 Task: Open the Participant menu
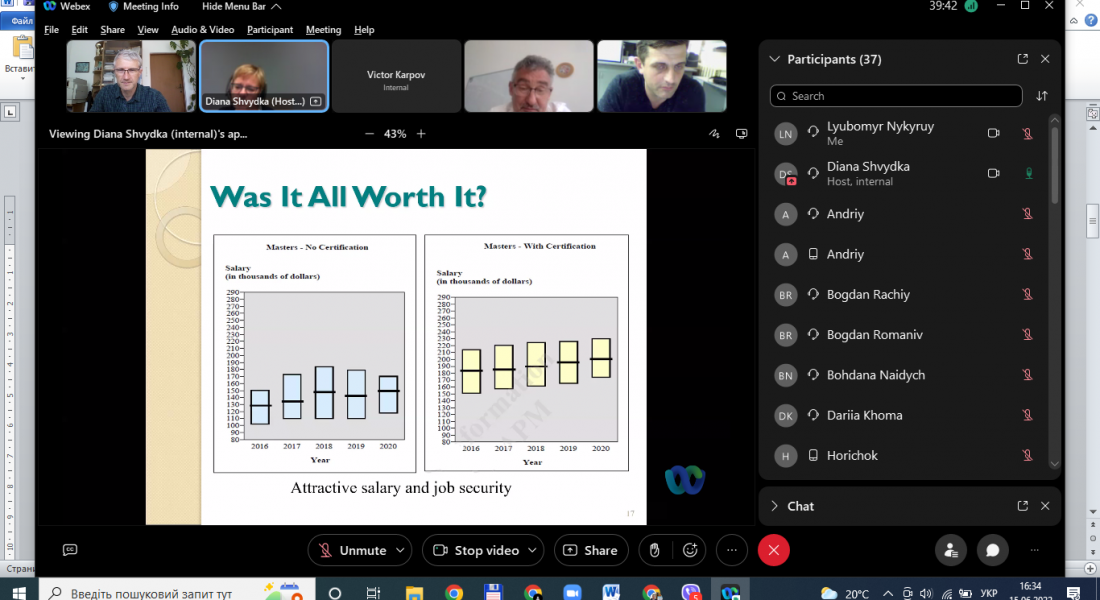tap(270, 30)
